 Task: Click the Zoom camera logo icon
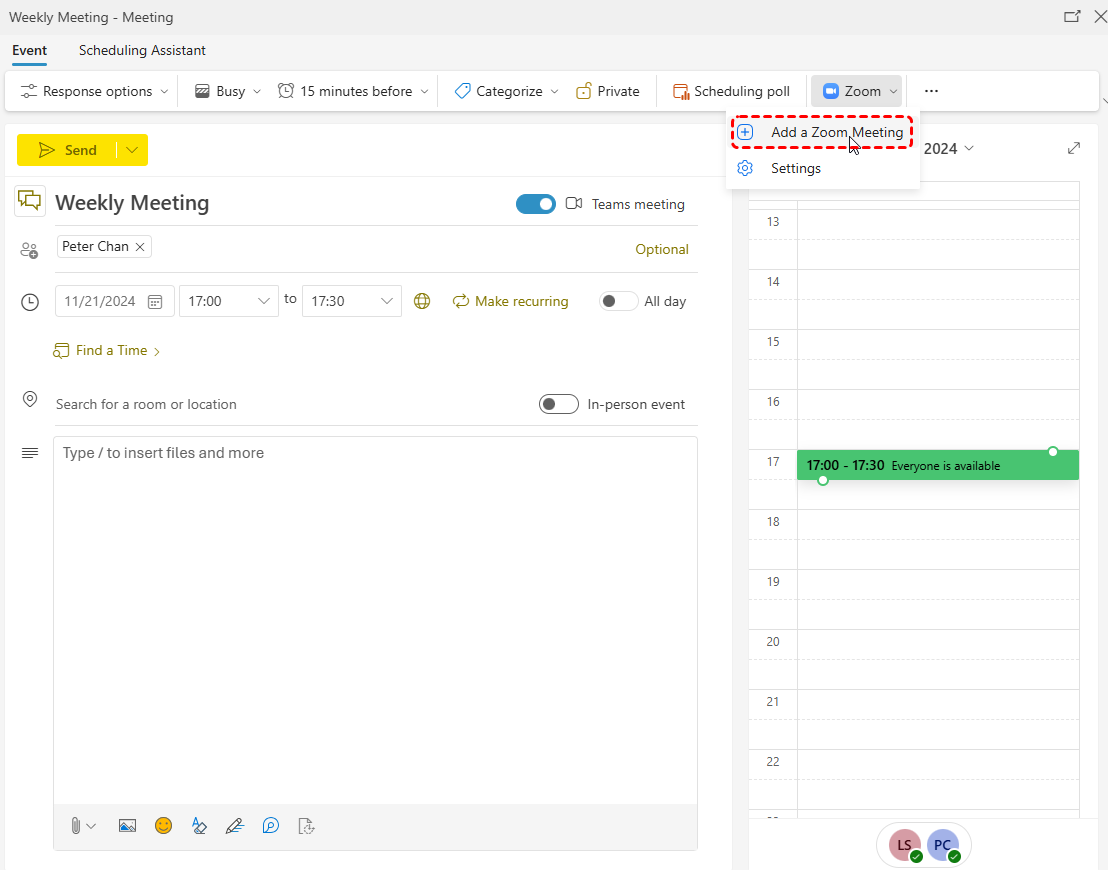(x=831, y=91)
